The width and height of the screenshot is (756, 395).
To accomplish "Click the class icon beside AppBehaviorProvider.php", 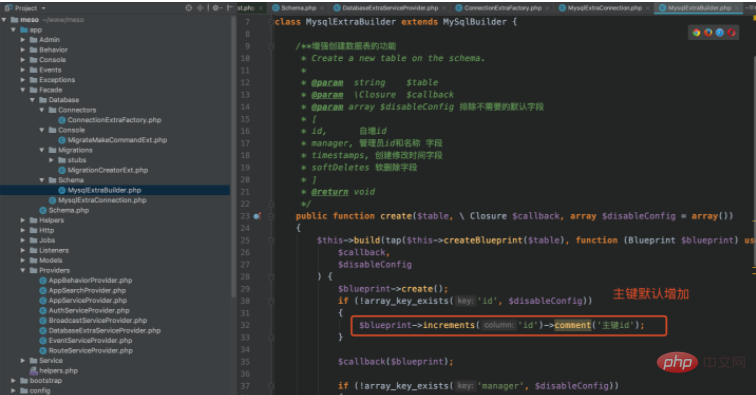I will 43,280.
